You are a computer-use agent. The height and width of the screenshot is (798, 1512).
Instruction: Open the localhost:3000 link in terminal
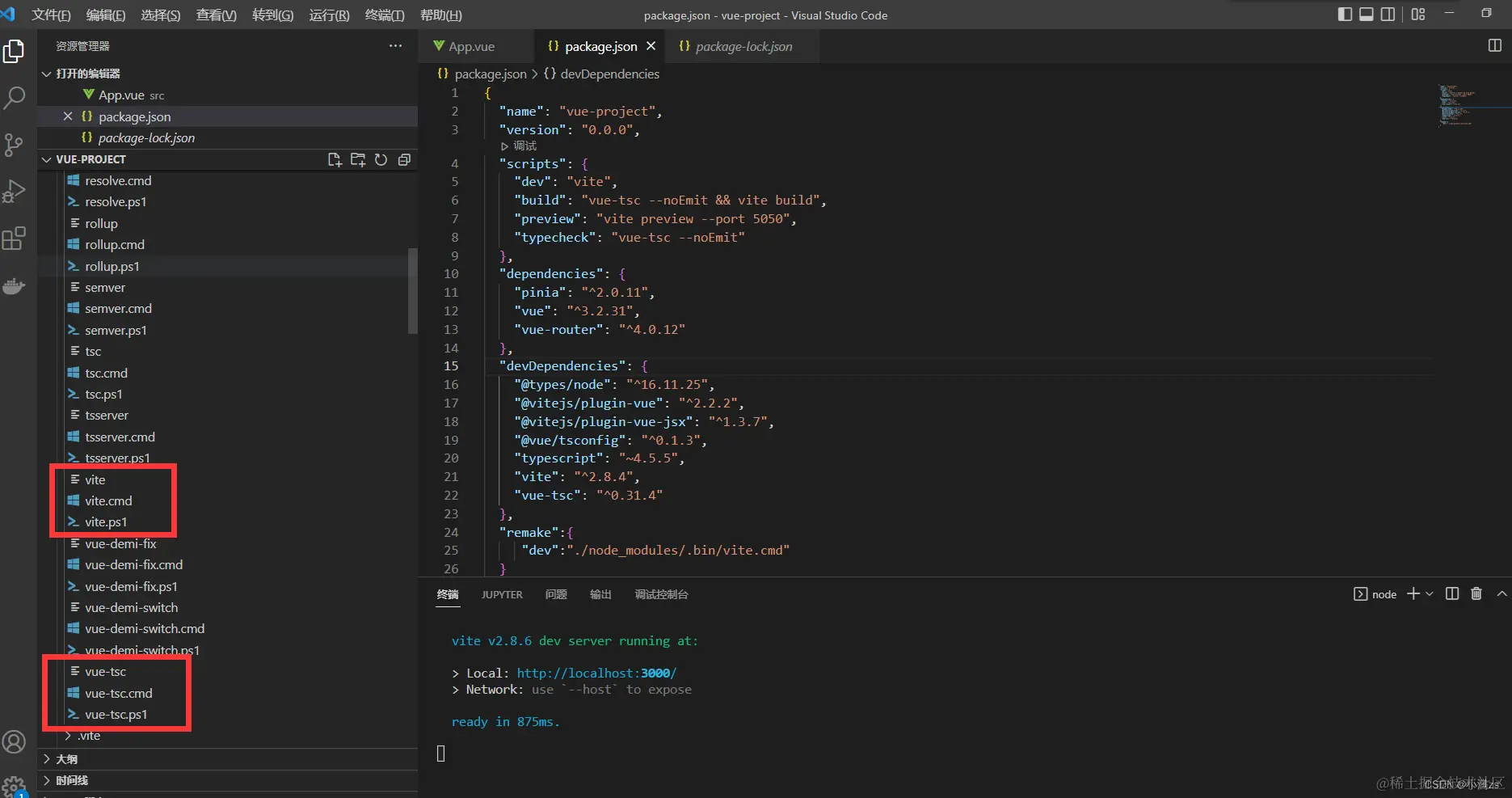pos(596,673)
